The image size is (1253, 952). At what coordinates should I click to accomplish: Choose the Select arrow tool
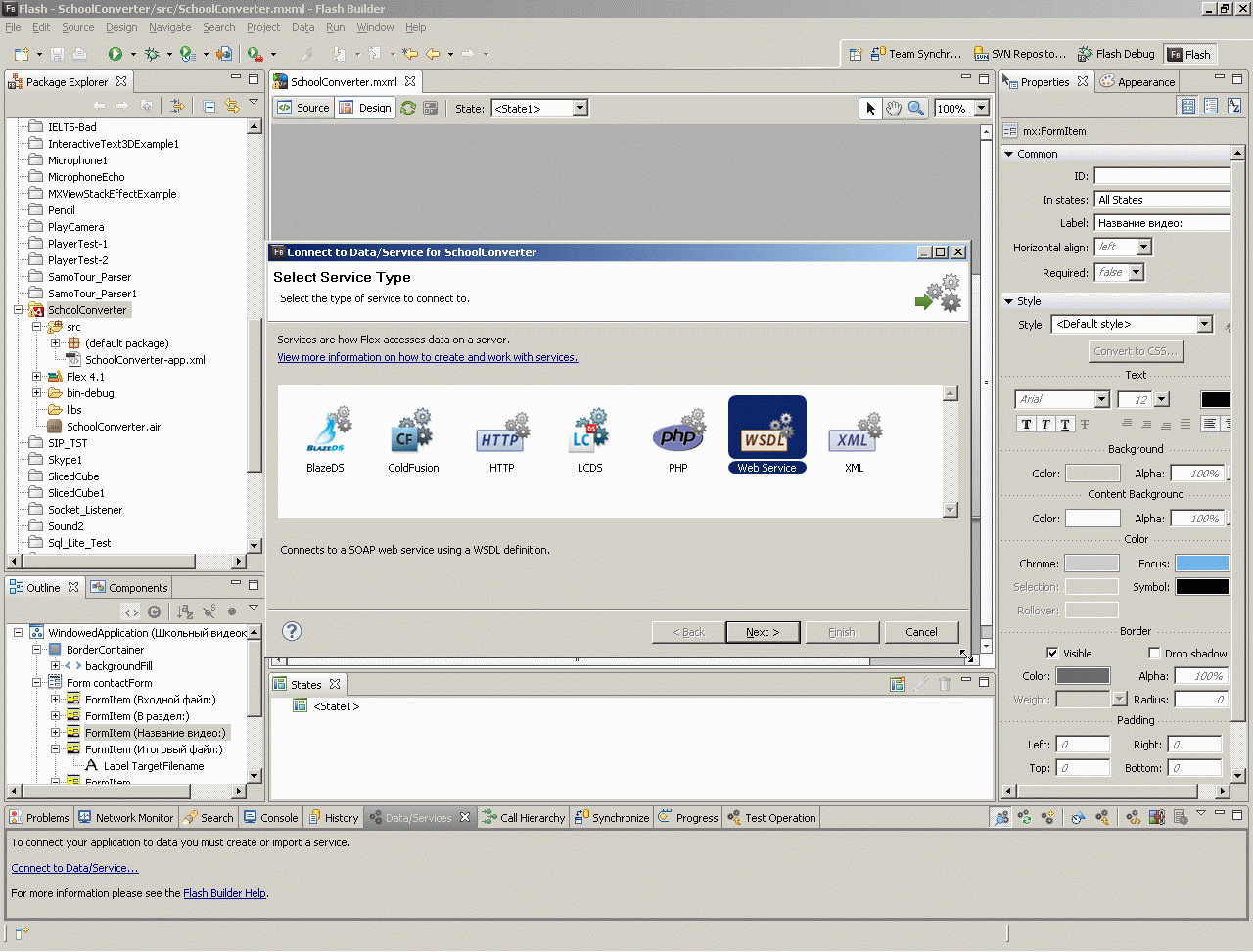[871, 109]
